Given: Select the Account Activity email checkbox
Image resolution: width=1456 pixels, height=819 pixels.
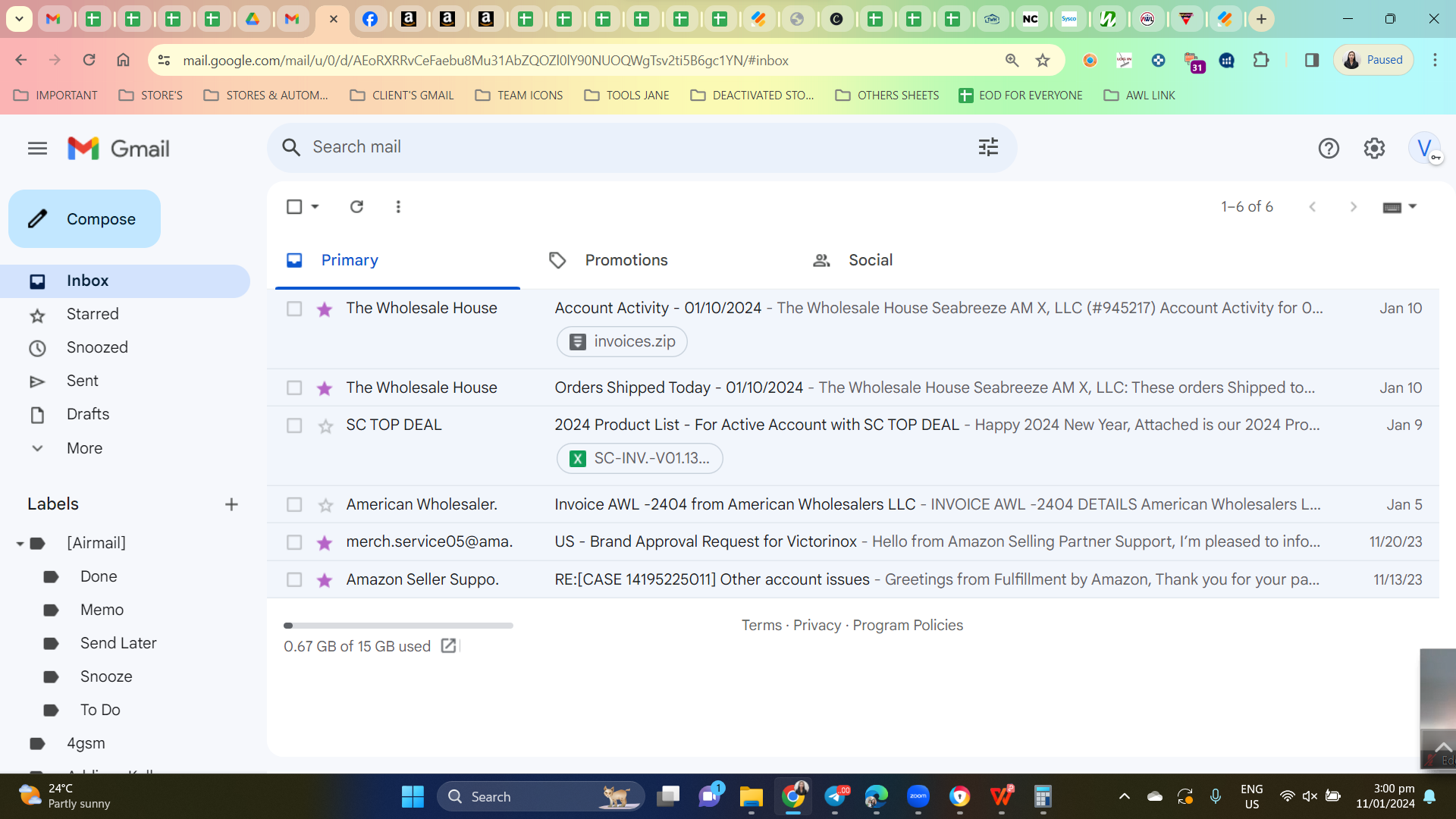Looking at the screenshot, I should point(294,309).
